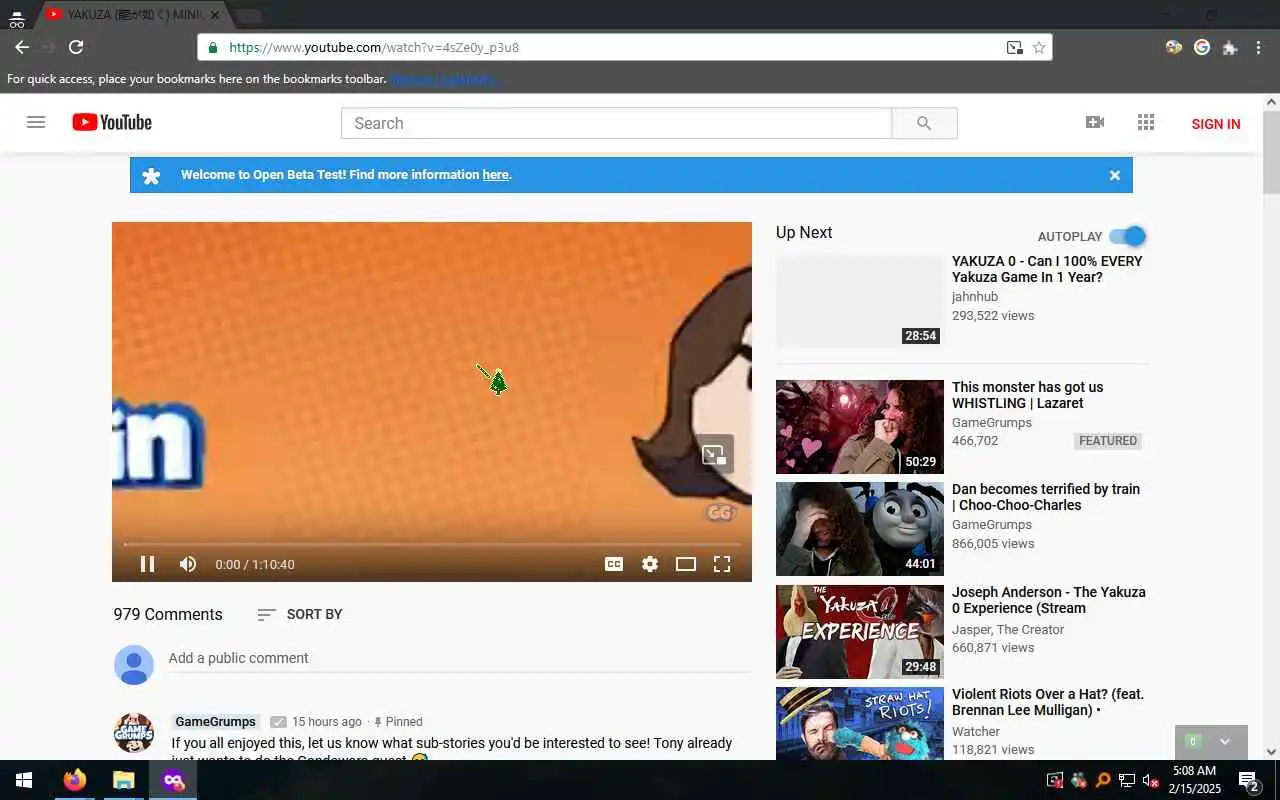Seek along the video progress bar
The image size is (1280, 800).
click(432, 544)
